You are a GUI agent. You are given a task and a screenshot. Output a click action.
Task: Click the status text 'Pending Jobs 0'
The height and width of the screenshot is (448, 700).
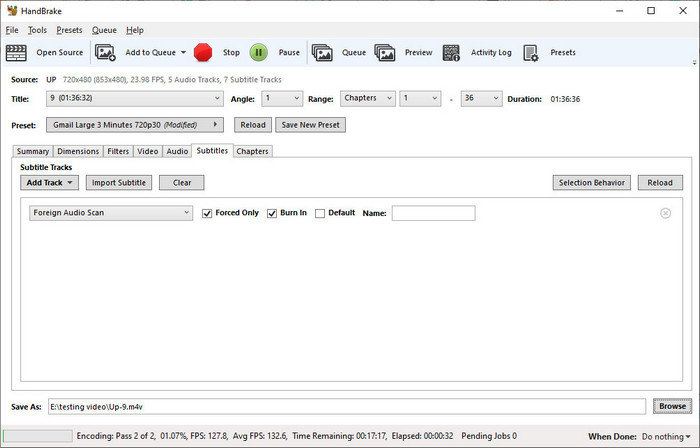489,436
